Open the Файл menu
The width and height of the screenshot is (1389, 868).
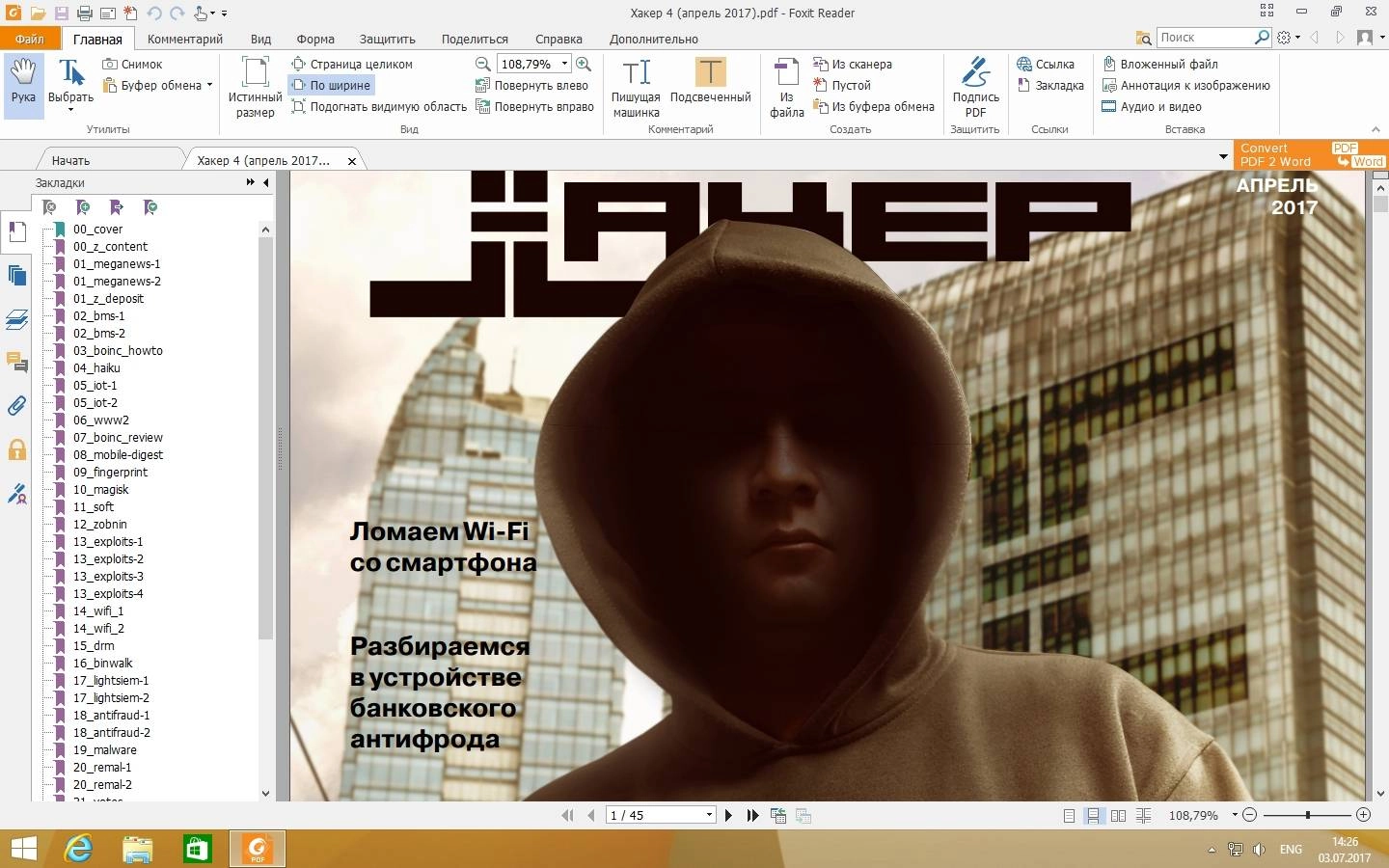point(30,39)
